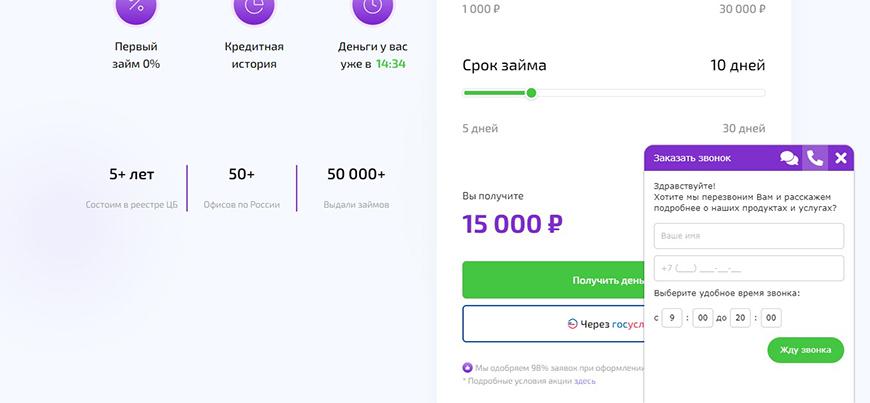Click the pie chart Кредитная история icon
Screen dimensions: 870x403
coord(254,8)
